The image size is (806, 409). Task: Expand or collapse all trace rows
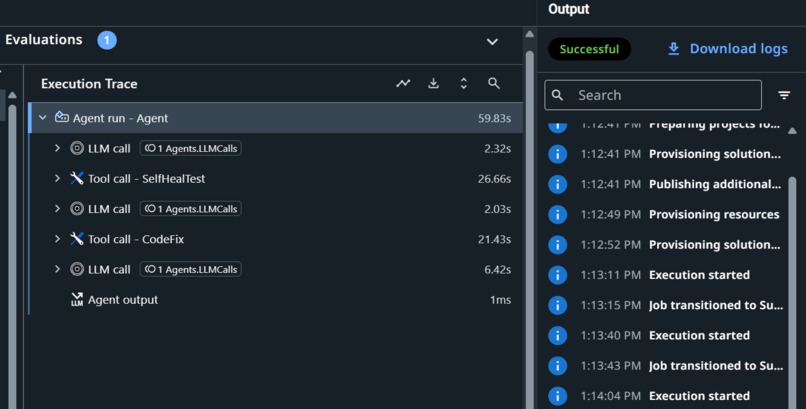[x=464, y=83]
